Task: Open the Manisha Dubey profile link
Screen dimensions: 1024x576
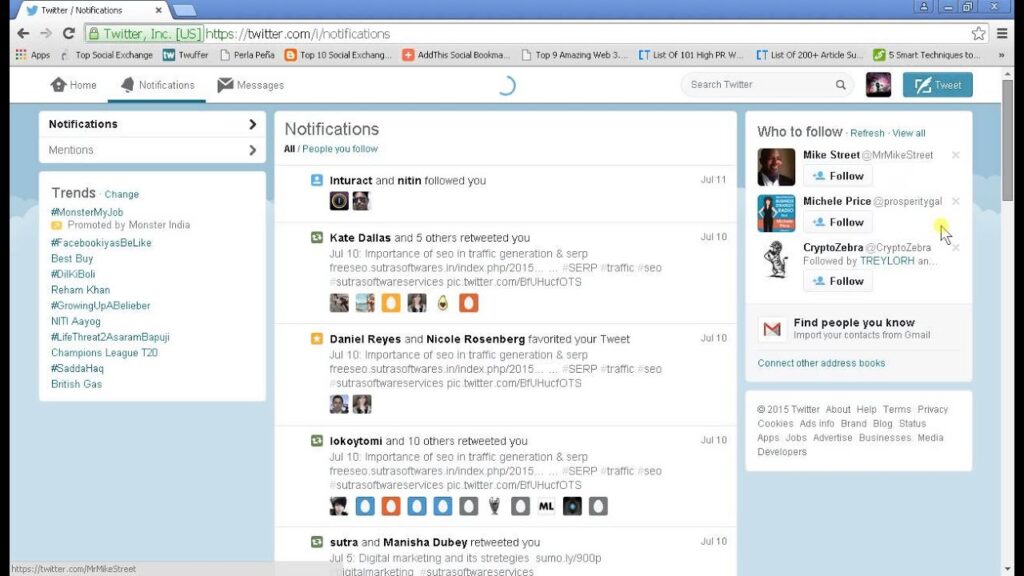Action: tap(425, 542)
